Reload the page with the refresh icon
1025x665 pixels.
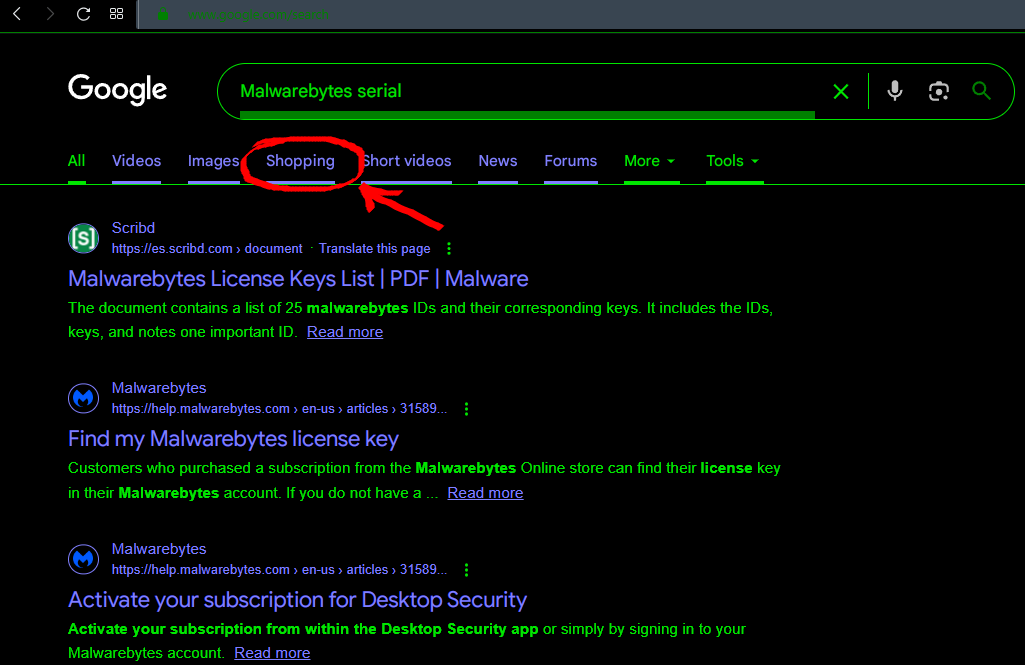click(x=83, y=14)
